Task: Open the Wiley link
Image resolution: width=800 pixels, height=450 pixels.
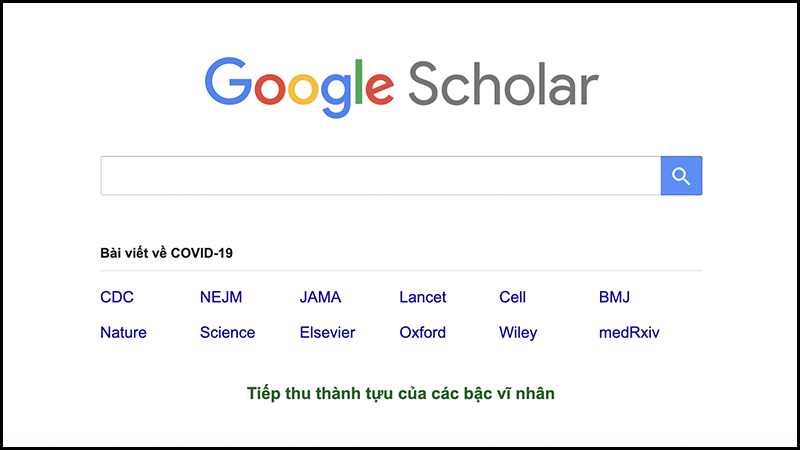Action: tap(518, 332)
